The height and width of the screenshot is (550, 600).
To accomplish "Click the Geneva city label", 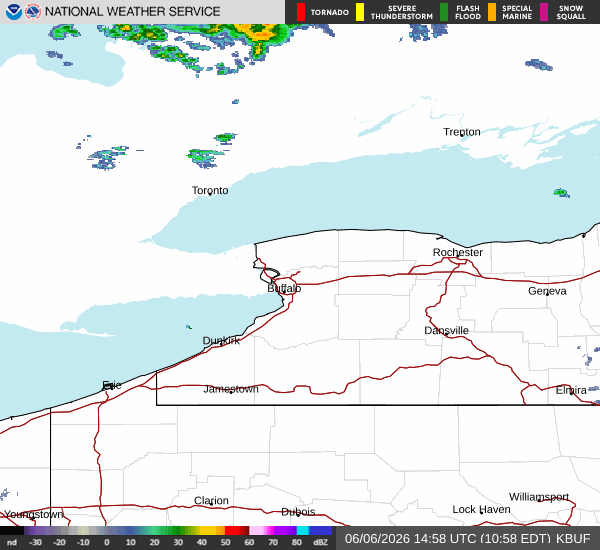I will [x=547, y=291].
